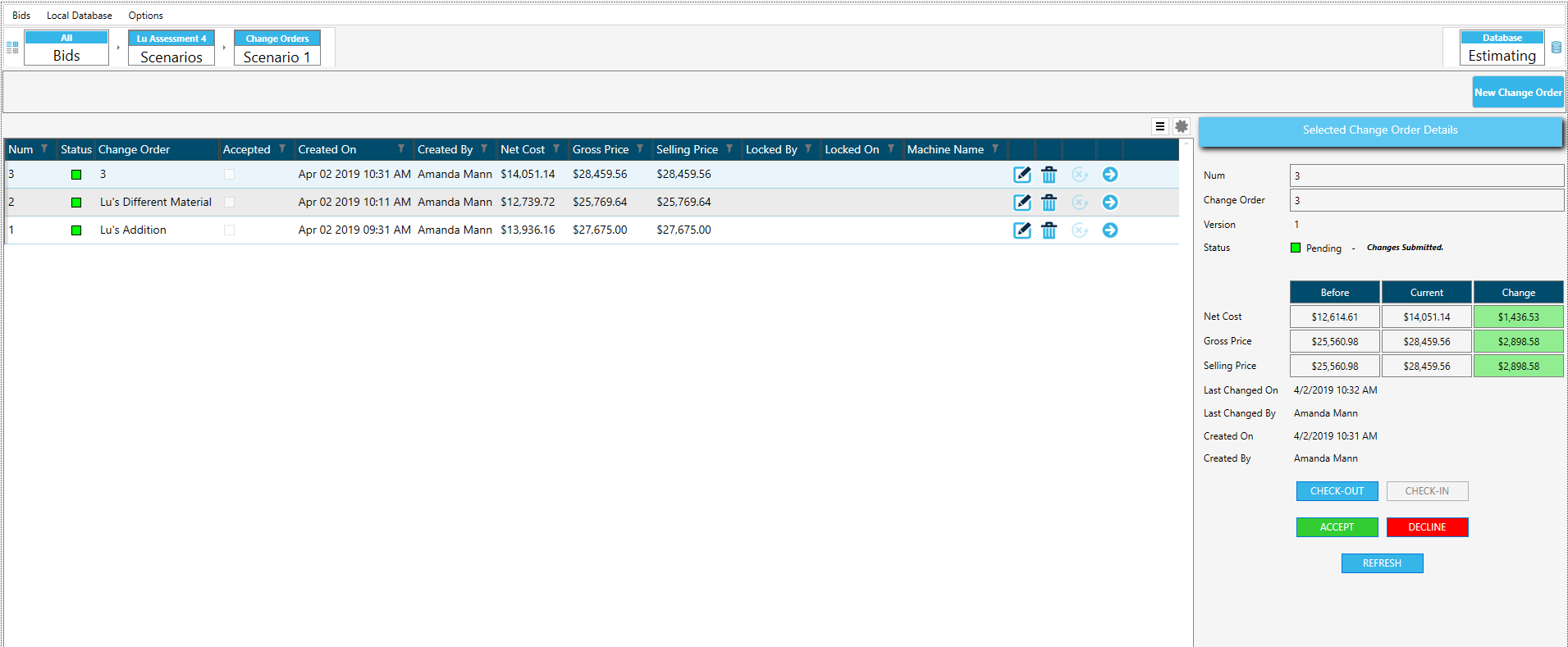Click the New Change Order button
The height and width of the screenshot is (647, 1568).
1517,93
